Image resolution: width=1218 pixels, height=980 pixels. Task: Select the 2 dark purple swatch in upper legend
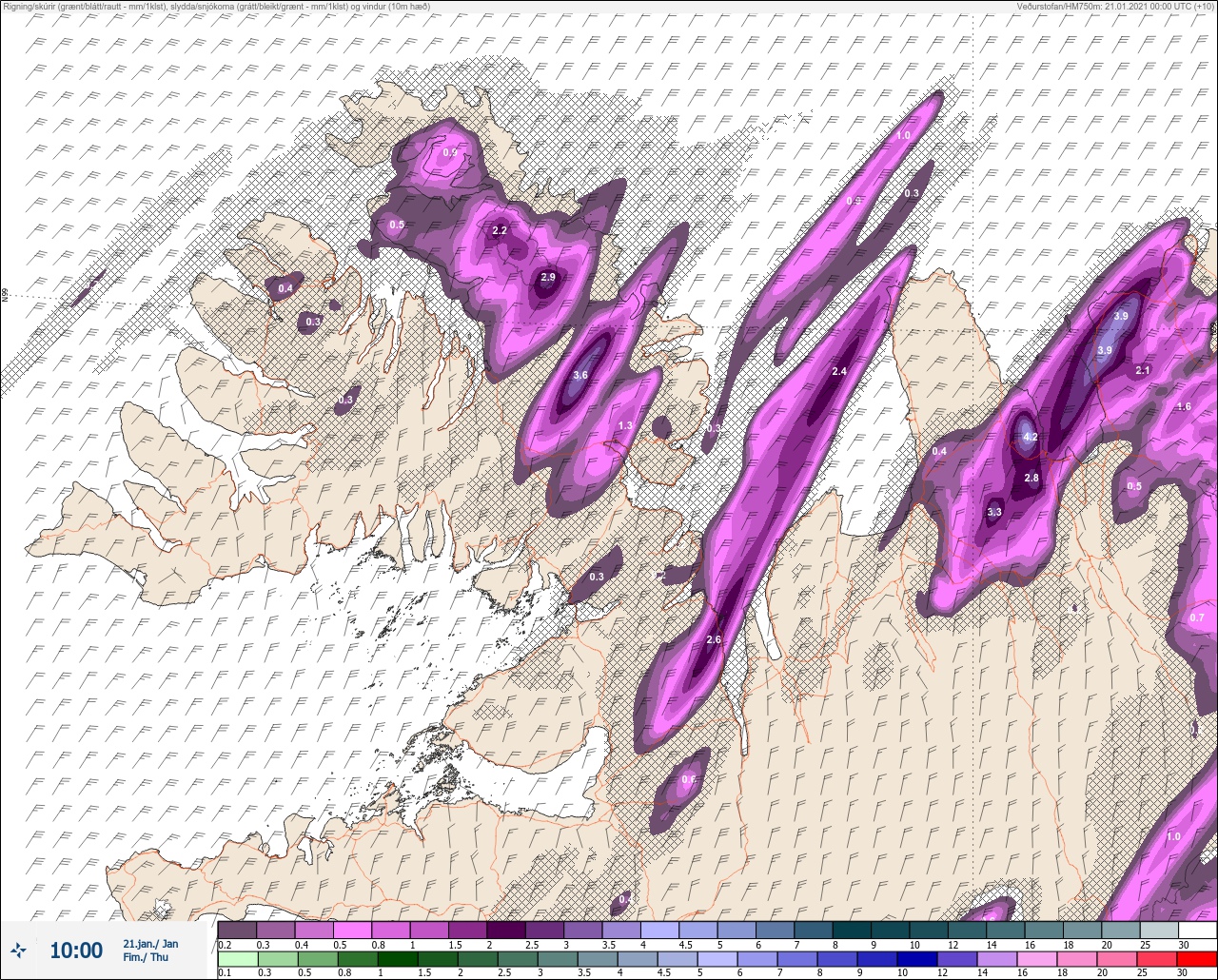505,929
